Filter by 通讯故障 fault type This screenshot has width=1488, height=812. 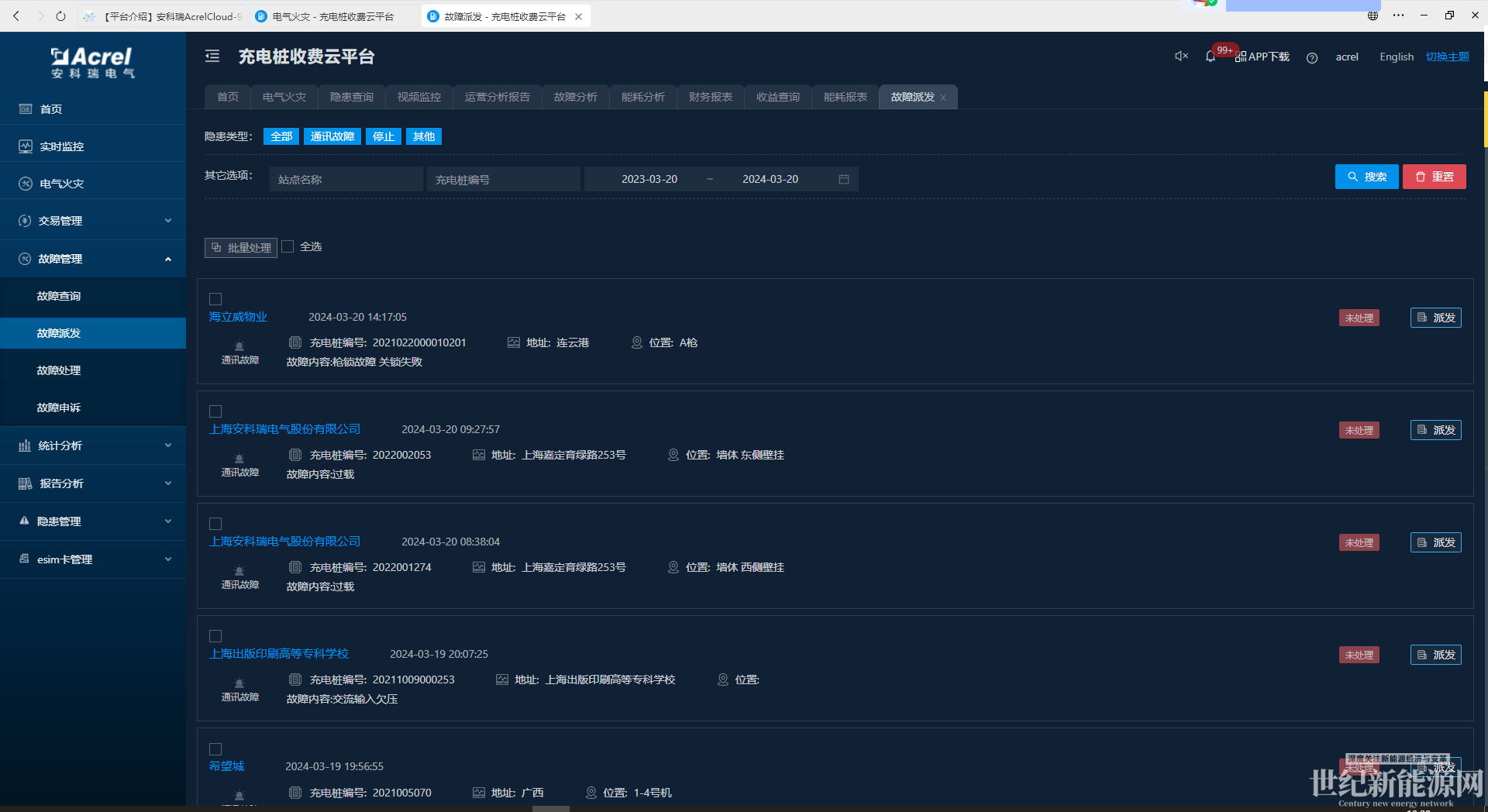click(332, 136)
